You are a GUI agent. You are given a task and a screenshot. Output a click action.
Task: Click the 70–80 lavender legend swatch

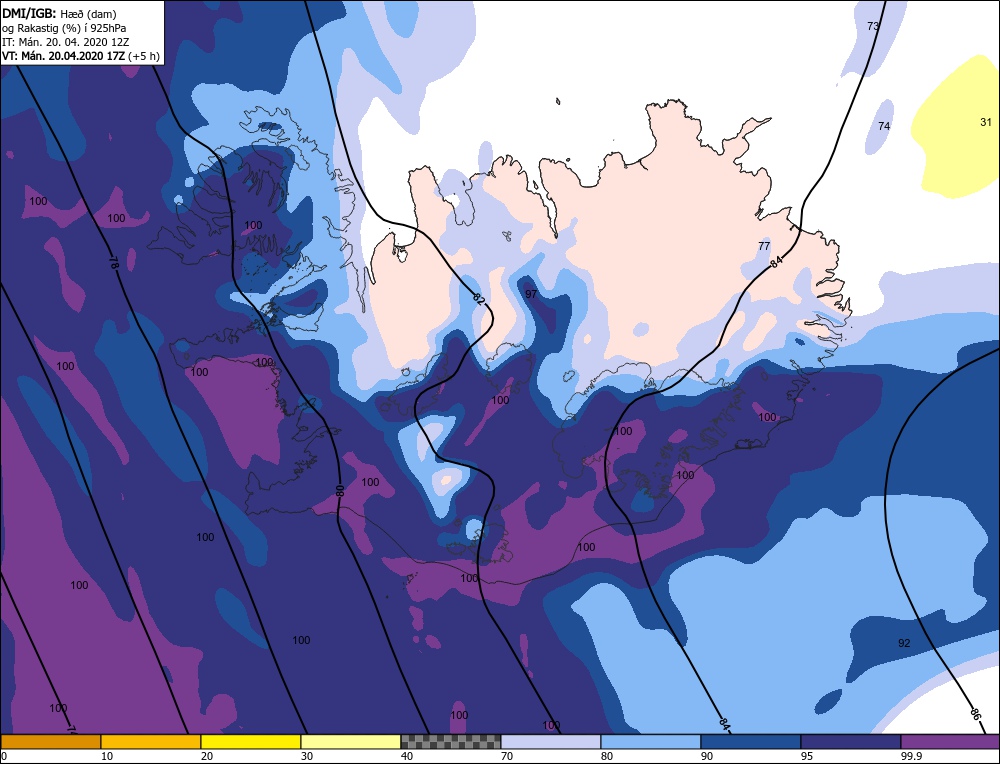click(551, 742)
